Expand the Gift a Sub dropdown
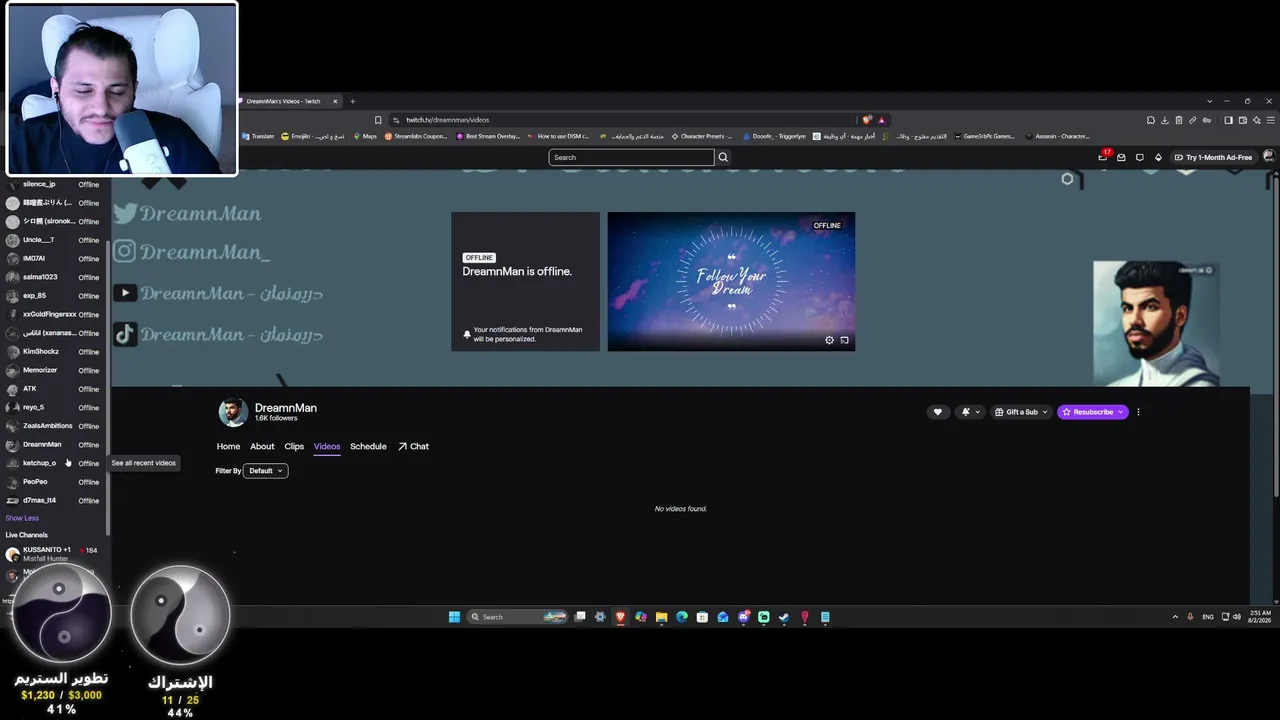The height and width of the screenshot is (720, 1280). tap(1020, 412)
